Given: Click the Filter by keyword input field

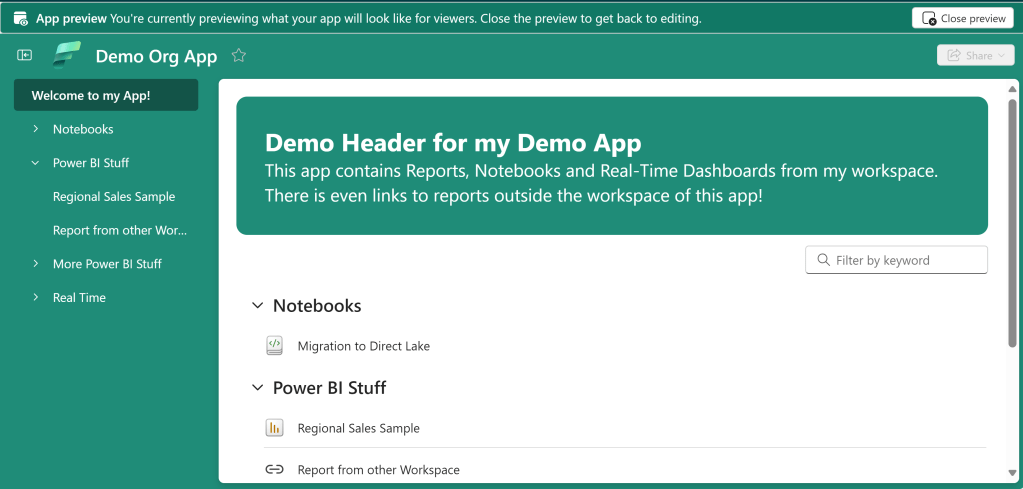Looking at the screenshot, I should pyautogui.click(x=907, y=260).
